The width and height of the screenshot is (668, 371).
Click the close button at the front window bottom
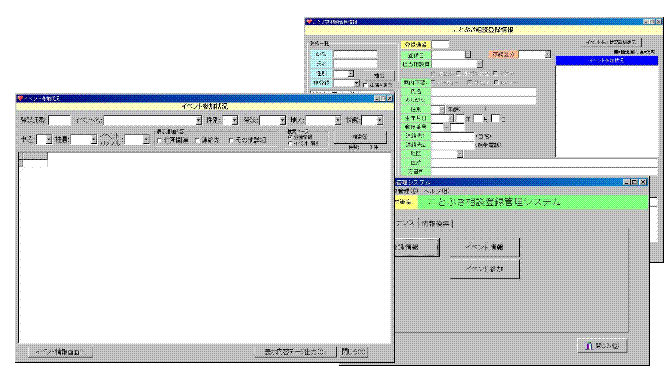point(354,352)
